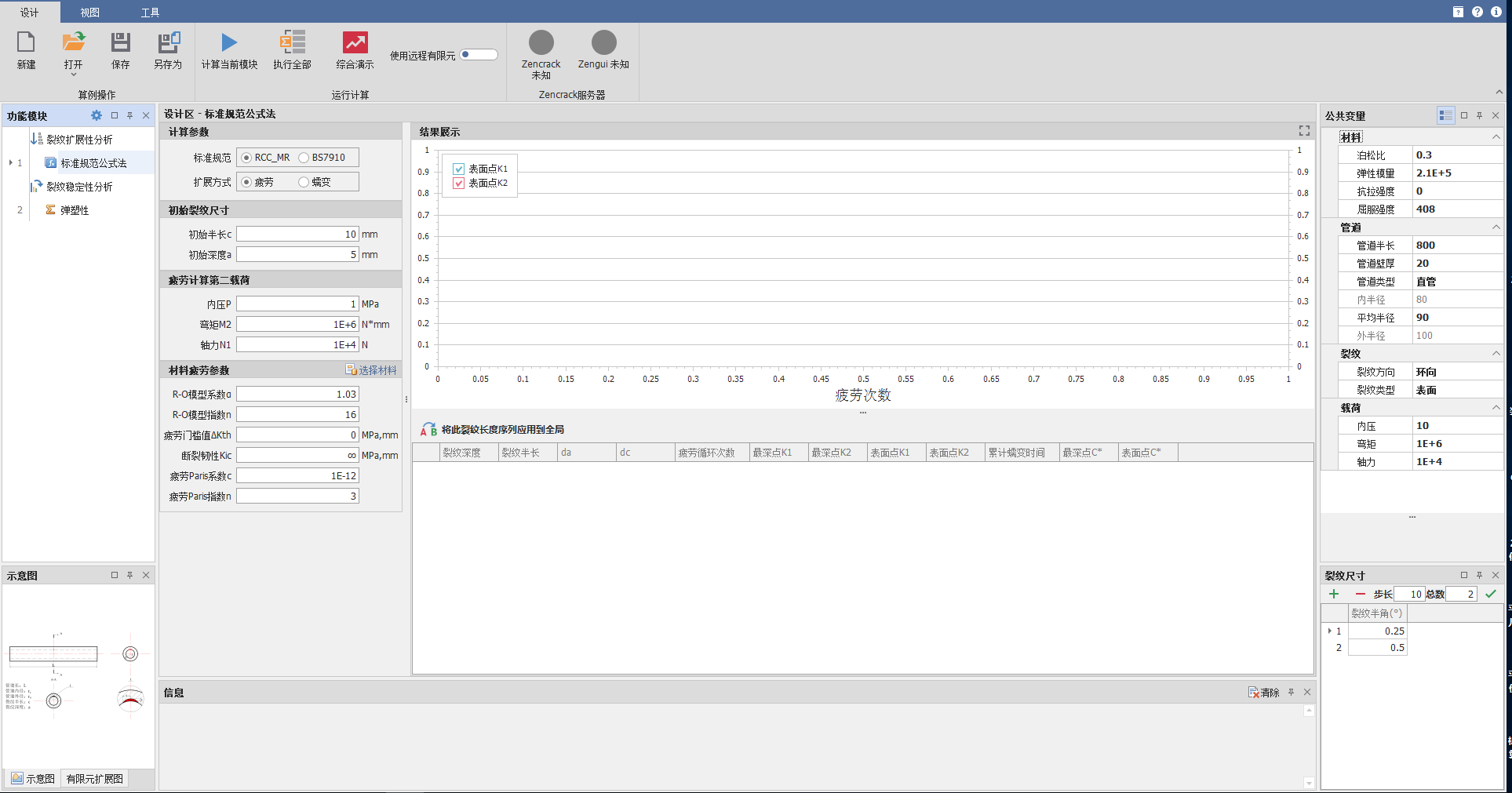Maximize the 结果展示 chart area
The height and width of the screenshot is (793, 1512).
(1304, 131)
